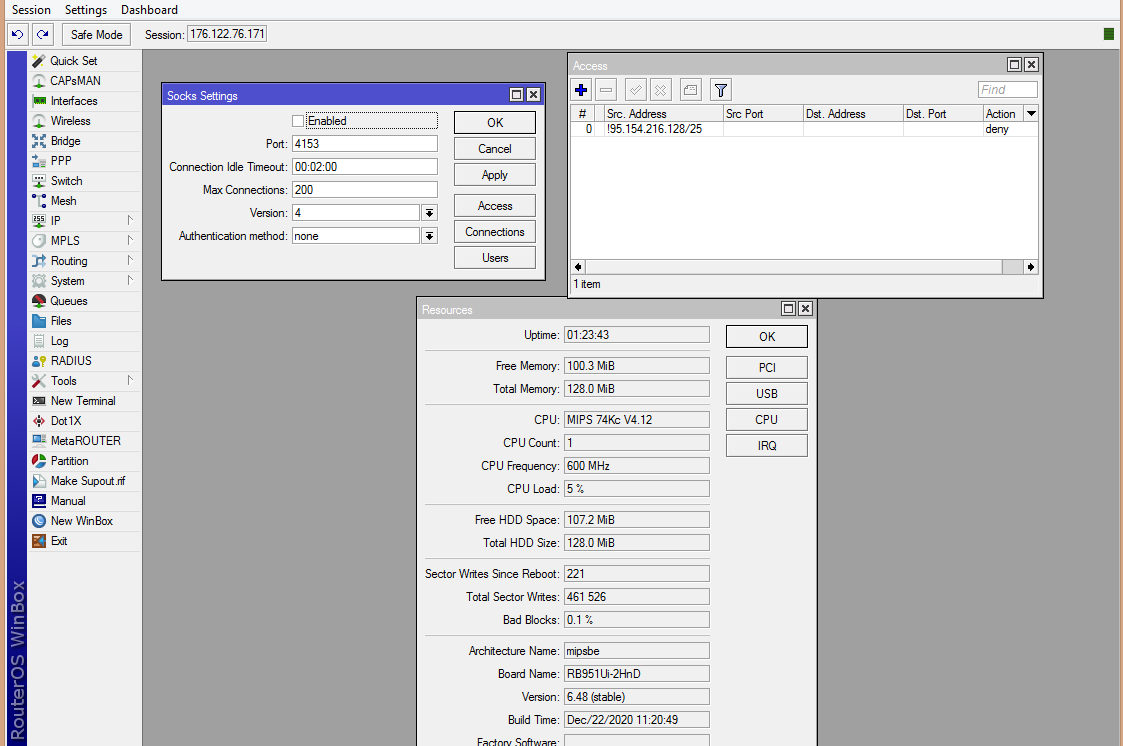
Task: Click the disable X icon in Access window
Action: [660, 90]
